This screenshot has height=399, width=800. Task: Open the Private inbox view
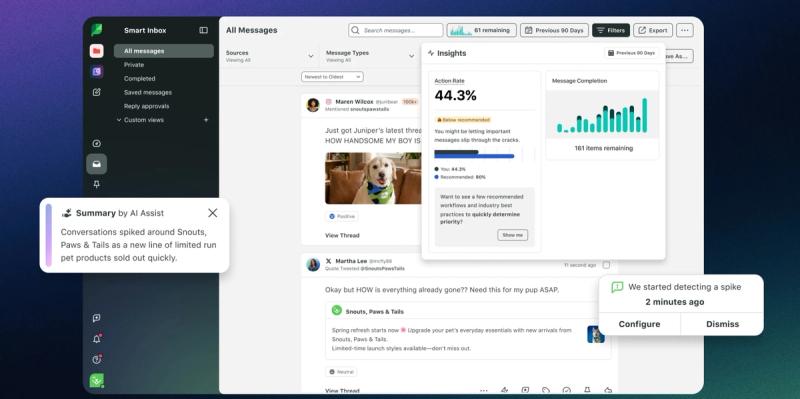(134, 65)
